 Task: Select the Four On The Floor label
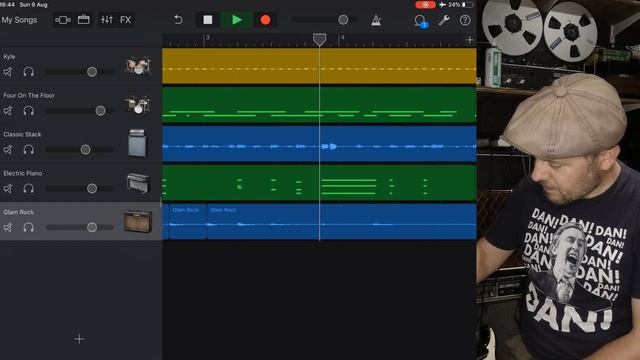point(29,96)
